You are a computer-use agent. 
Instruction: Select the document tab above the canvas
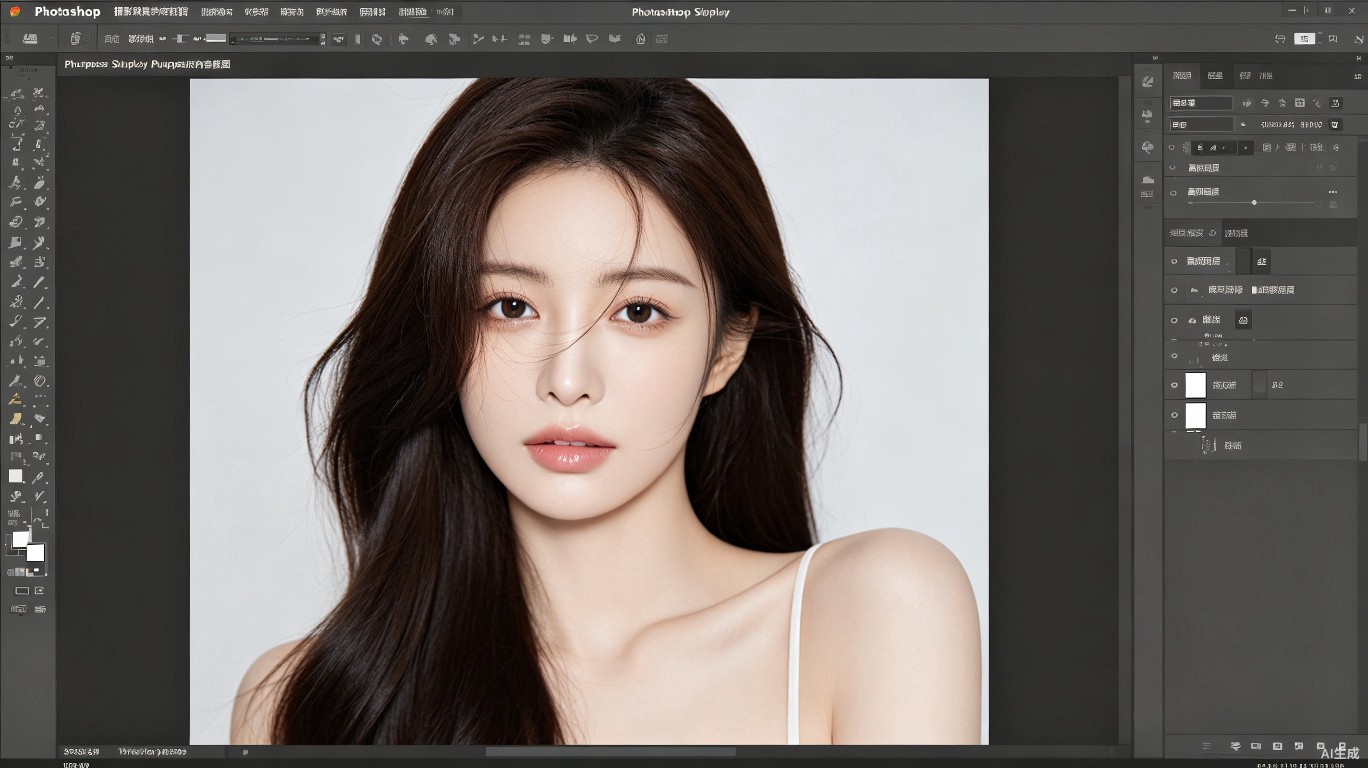click(147, 64)
